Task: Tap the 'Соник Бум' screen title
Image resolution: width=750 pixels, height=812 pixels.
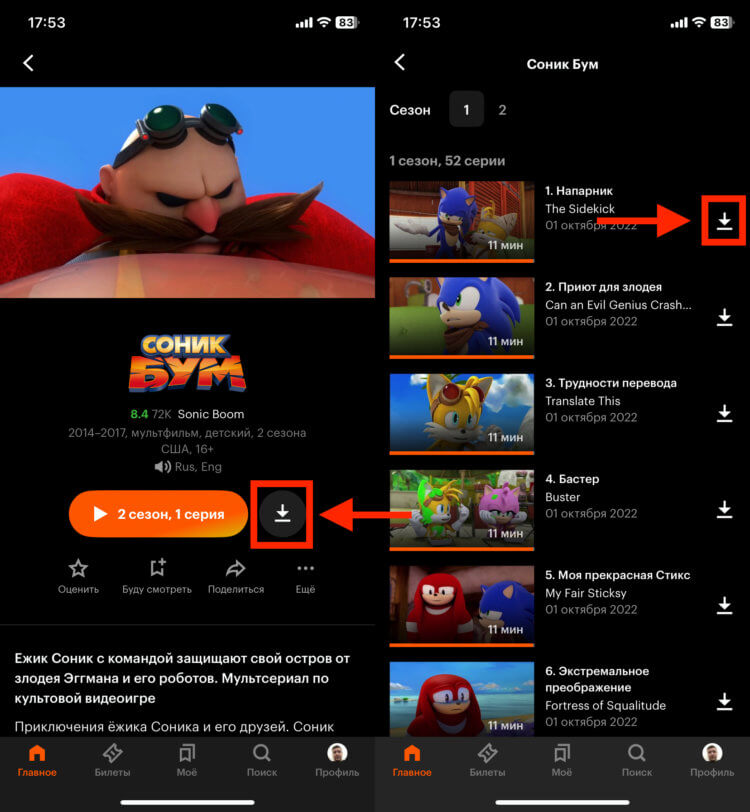Action: tap(562, 64)
